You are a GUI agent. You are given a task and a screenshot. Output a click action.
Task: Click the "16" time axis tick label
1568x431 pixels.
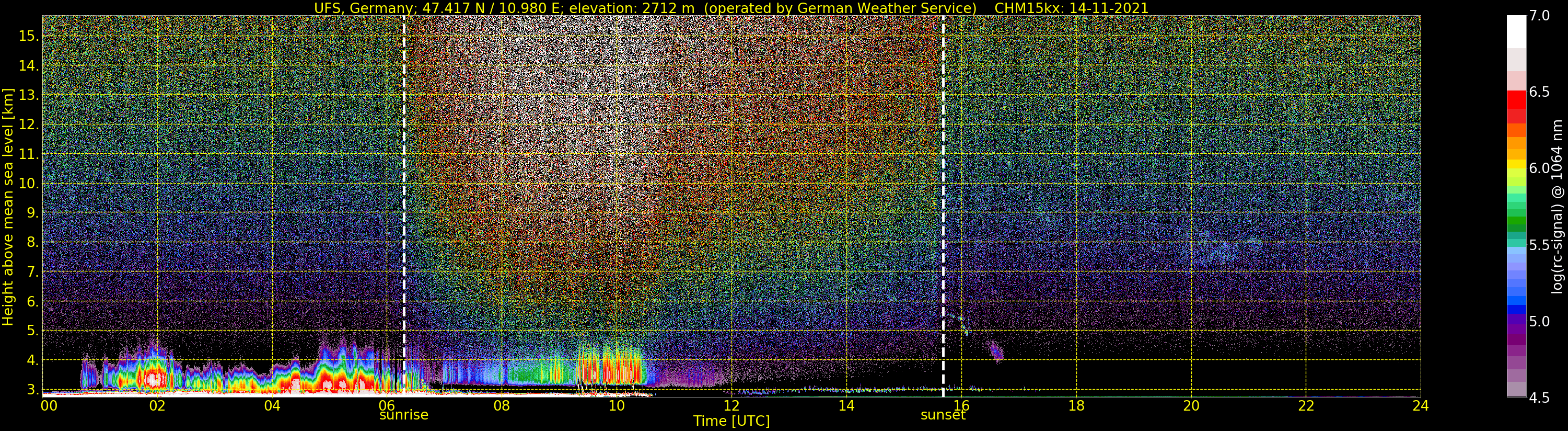[x=961, y=405]
